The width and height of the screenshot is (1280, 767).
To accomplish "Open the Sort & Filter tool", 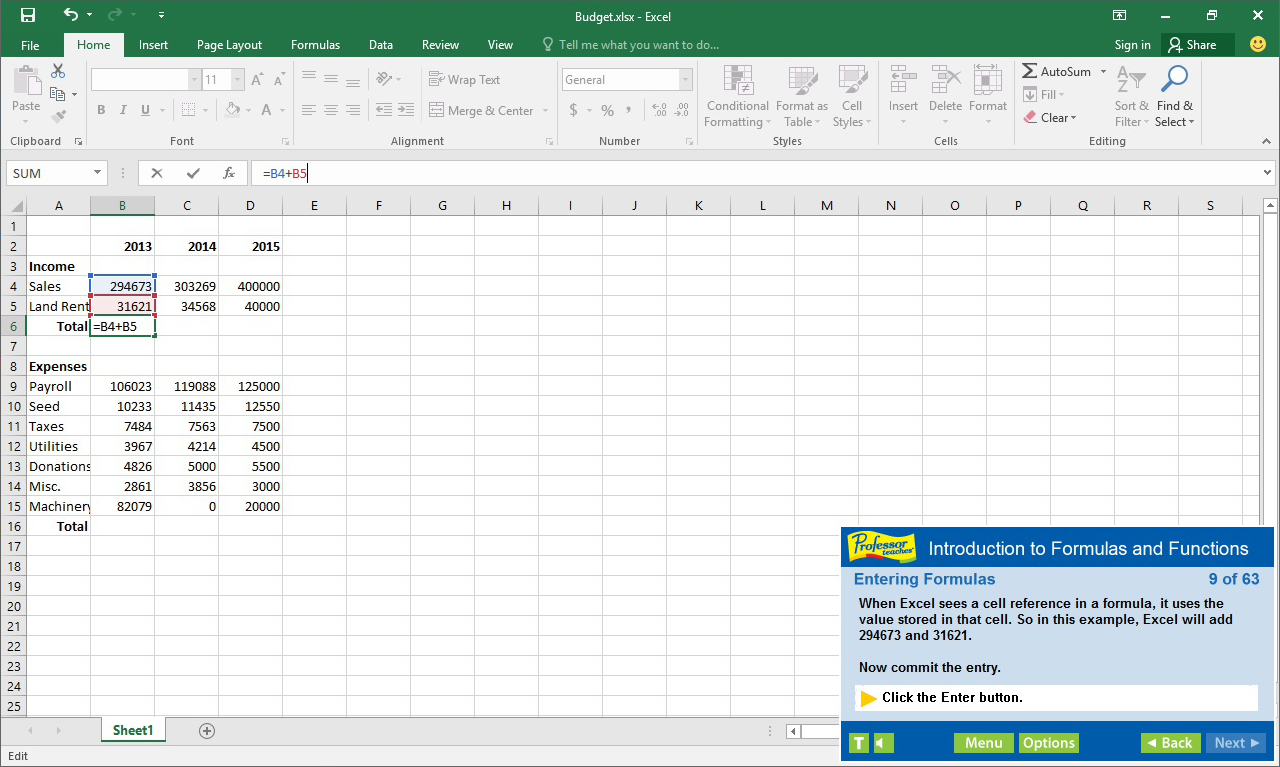I will point(1130,95).
